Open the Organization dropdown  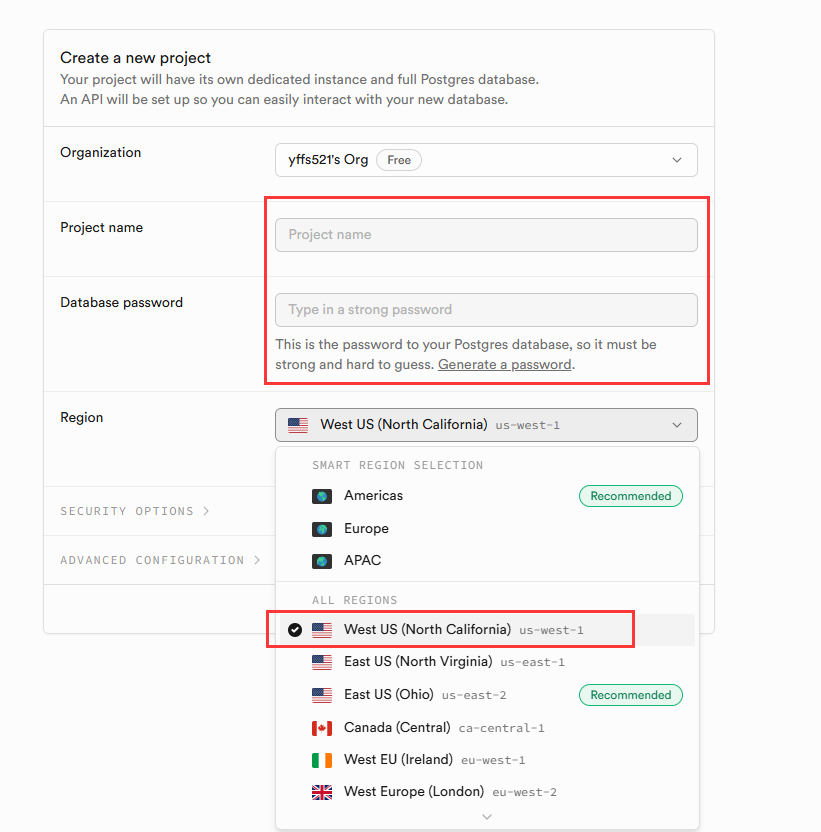(486, 160)
